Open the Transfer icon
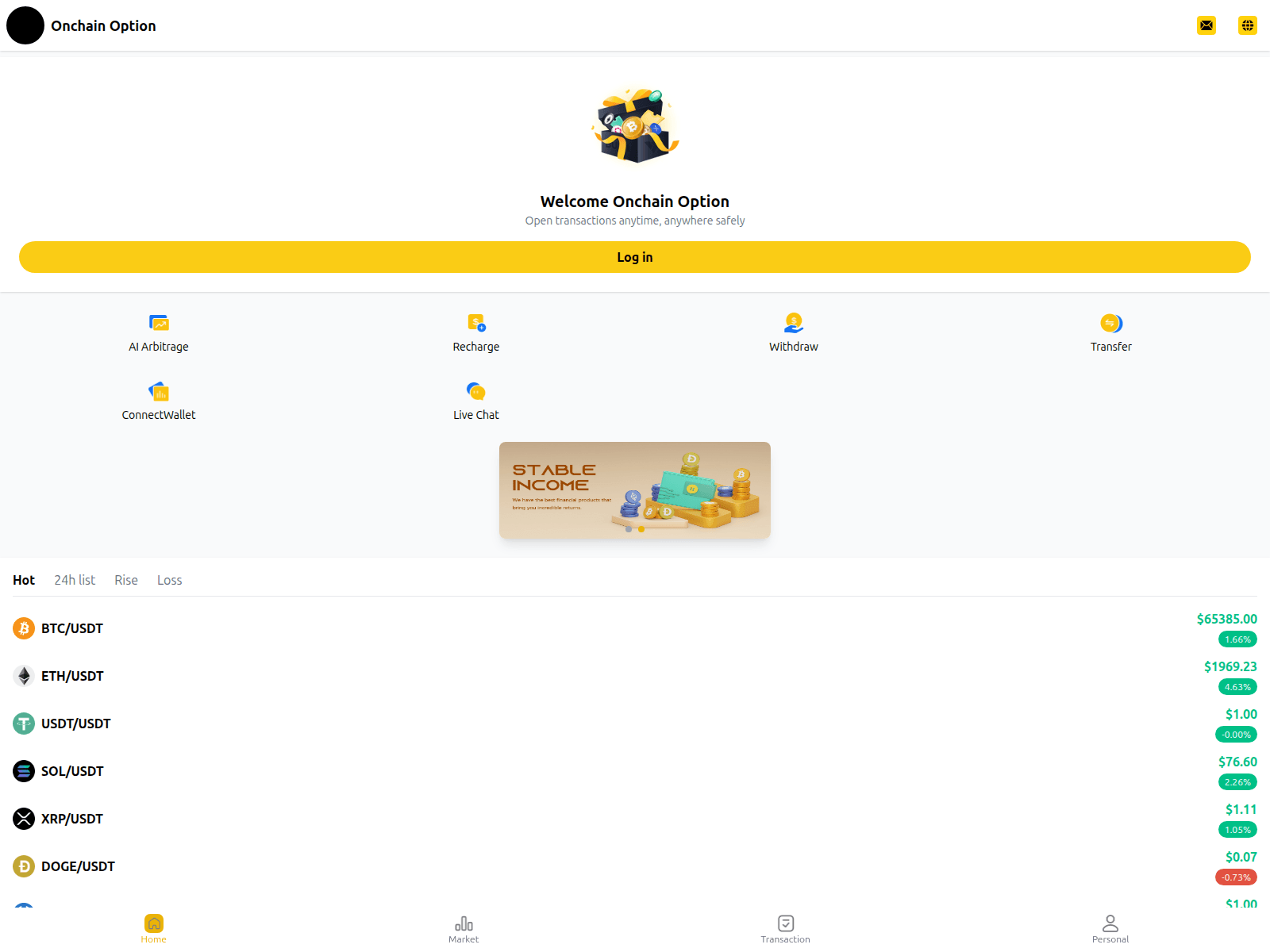This screenshot has width=1270, height=952. click(x=1111, y=323)
